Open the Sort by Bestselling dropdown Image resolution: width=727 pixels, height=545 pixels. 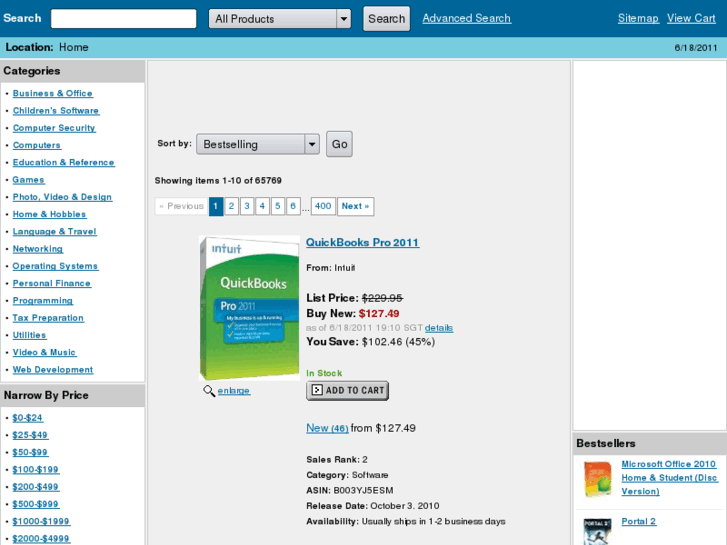pos(258,144)
